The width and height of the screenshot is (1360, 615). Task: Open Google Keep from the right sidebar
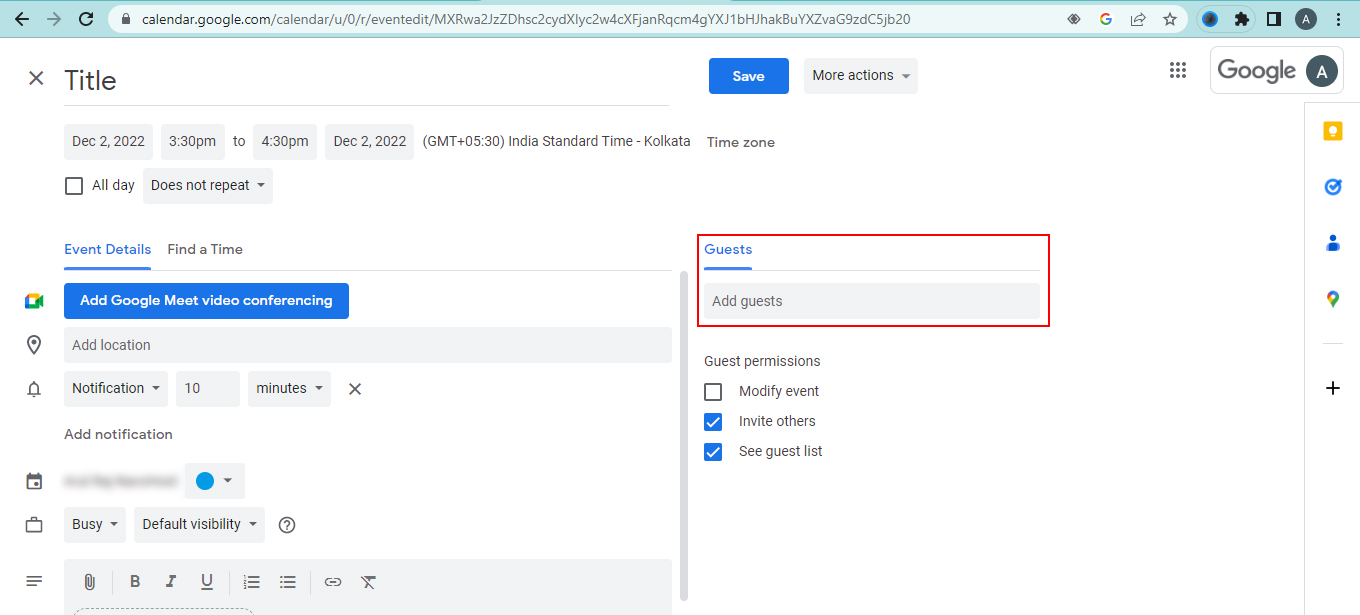tap(1332, 130)
